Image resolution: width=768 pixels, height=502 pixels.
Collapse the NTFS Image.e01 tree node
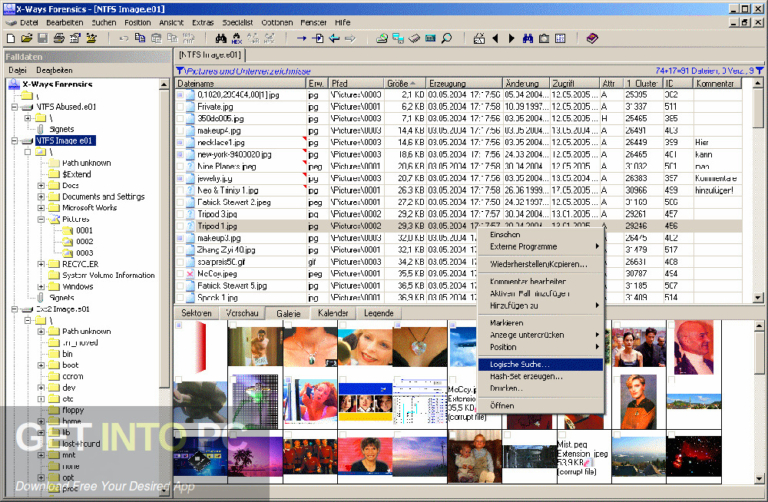15,141
